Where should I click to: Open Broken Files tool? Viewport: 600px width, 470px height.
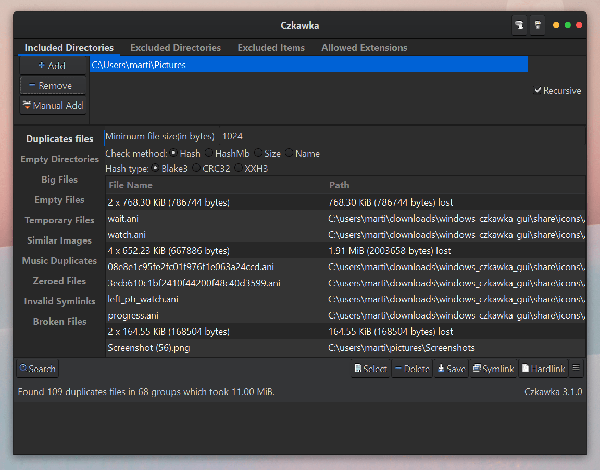point(60,321)
